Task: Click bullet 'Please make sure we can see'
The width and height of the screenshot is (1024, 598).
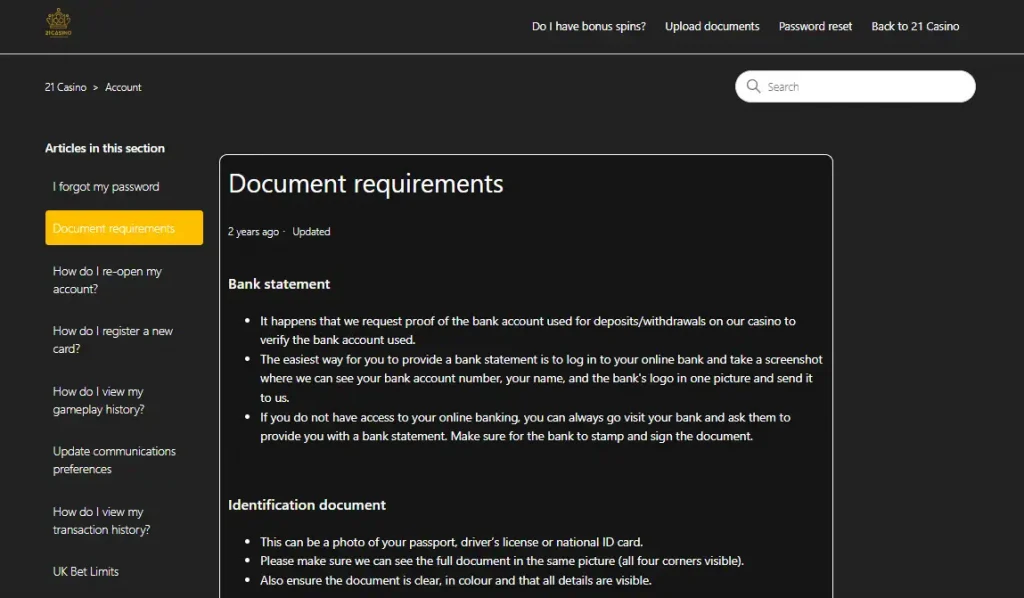Action: pos(502,561)
